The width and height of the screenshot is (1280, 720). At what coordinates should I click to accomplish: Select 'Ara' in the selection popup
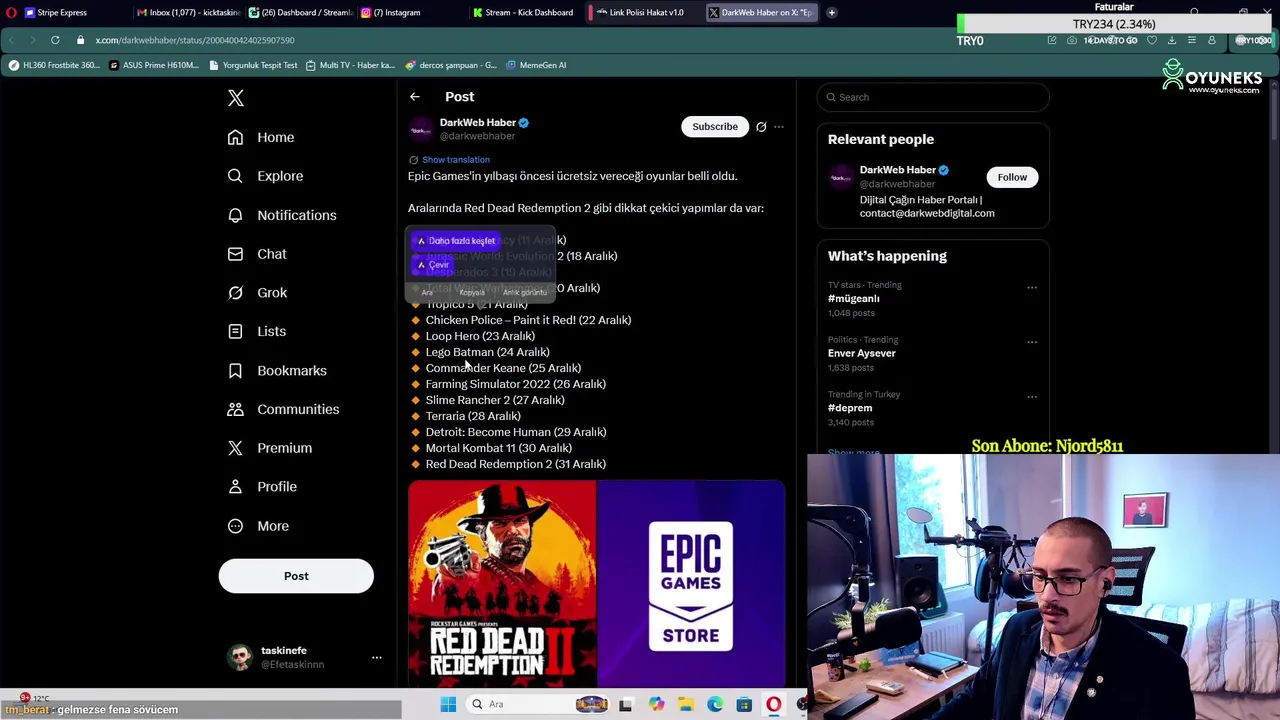pyautogui.click(x=427, y=292)
